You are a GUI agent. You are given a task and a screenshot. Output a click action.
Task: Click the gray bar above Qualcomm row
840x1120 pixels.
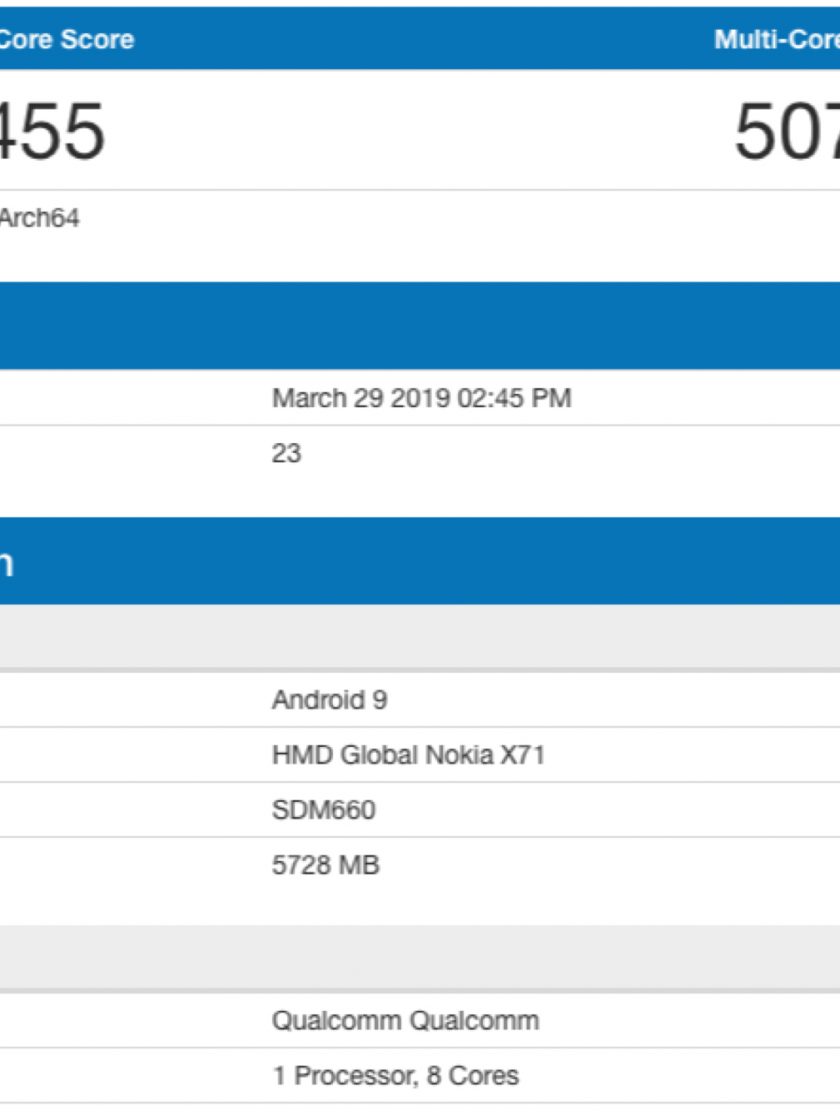(x=420, y=958)
